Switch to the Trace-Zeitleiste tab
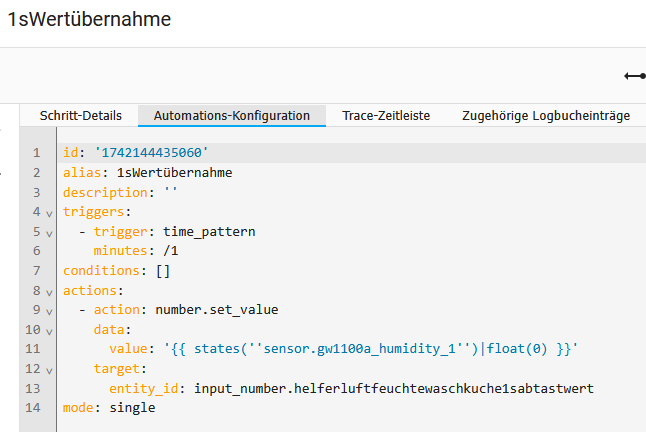The image size is (646, 432). coord(386,116)
